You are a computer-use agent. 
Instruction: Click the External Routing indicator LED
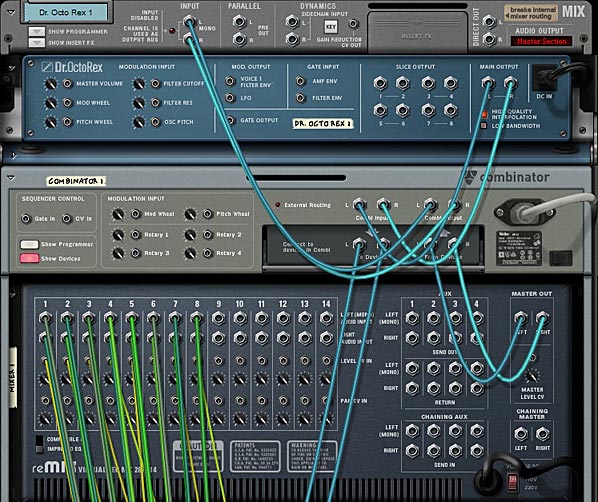point(278,205)
